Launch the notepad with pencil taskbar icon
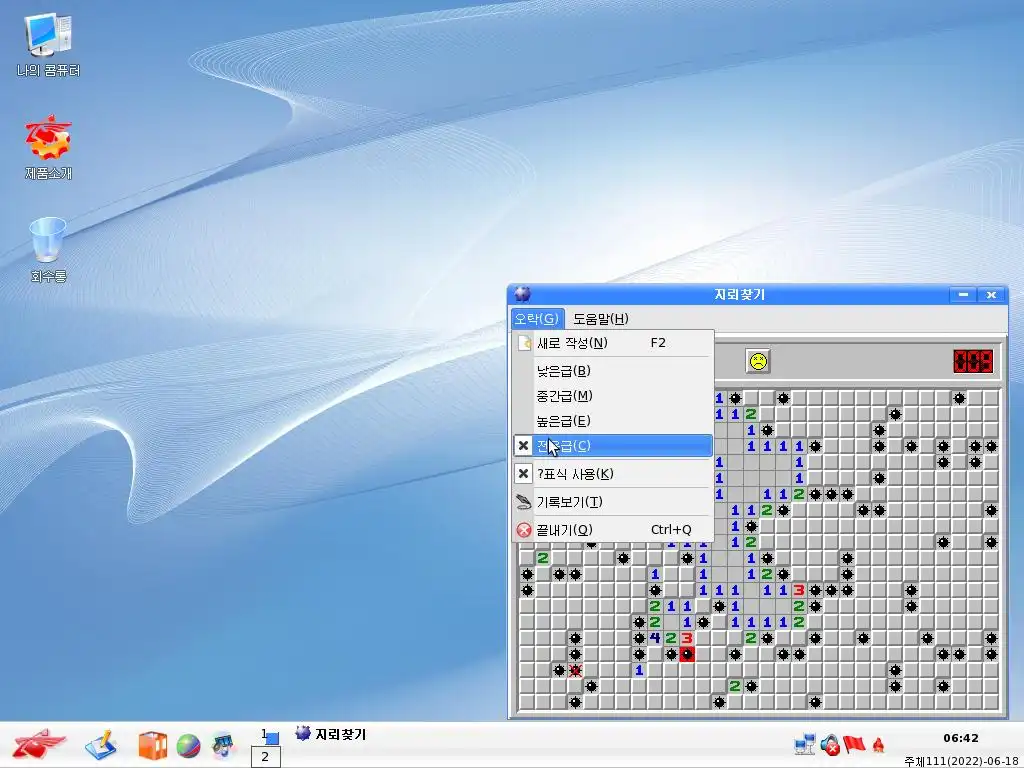Screen dimensions: 1024x768 pyautogui.click(x=101, y=745)
